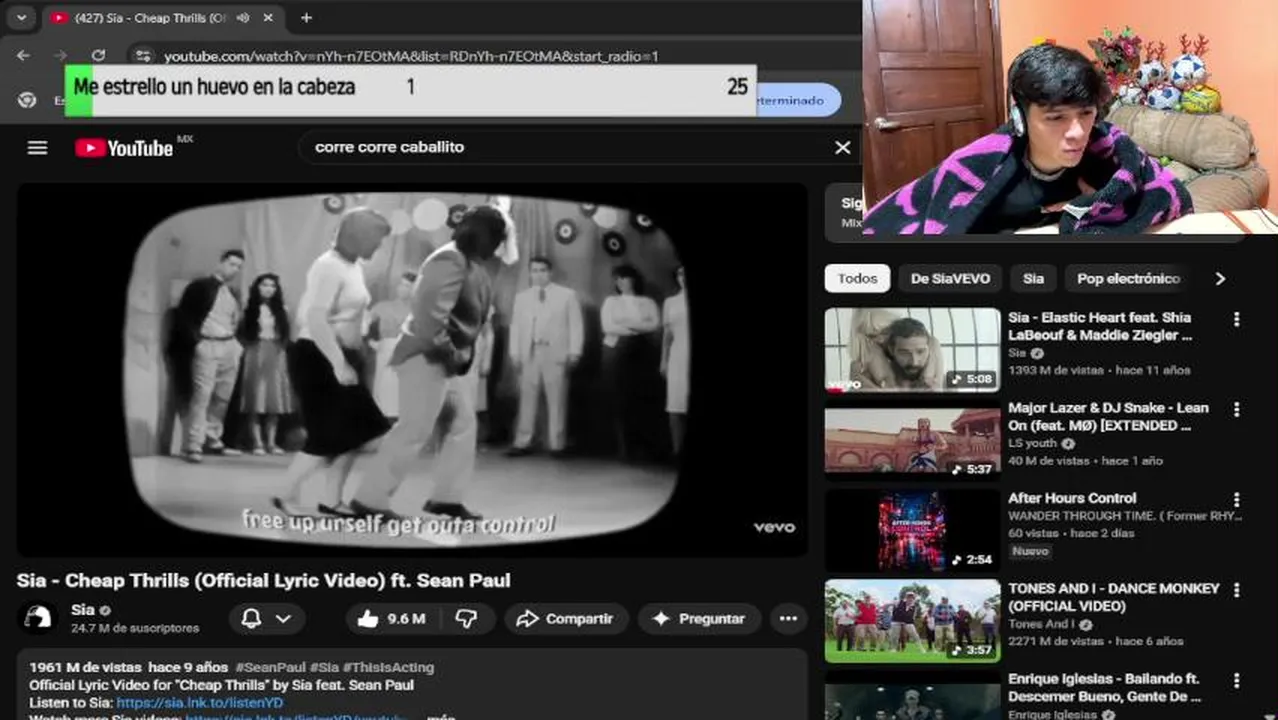Open the sia.lnk.to/listenYD link

(200, 703)
